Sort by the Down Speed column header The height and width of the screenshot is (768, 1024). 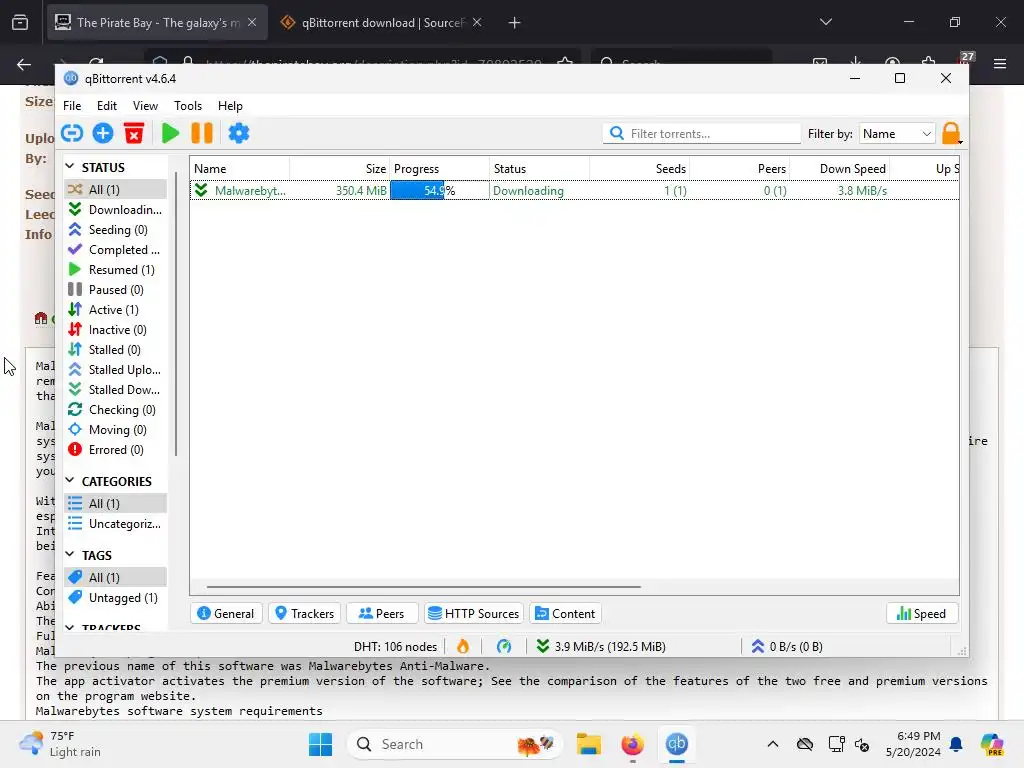click(x=840, y=168)
